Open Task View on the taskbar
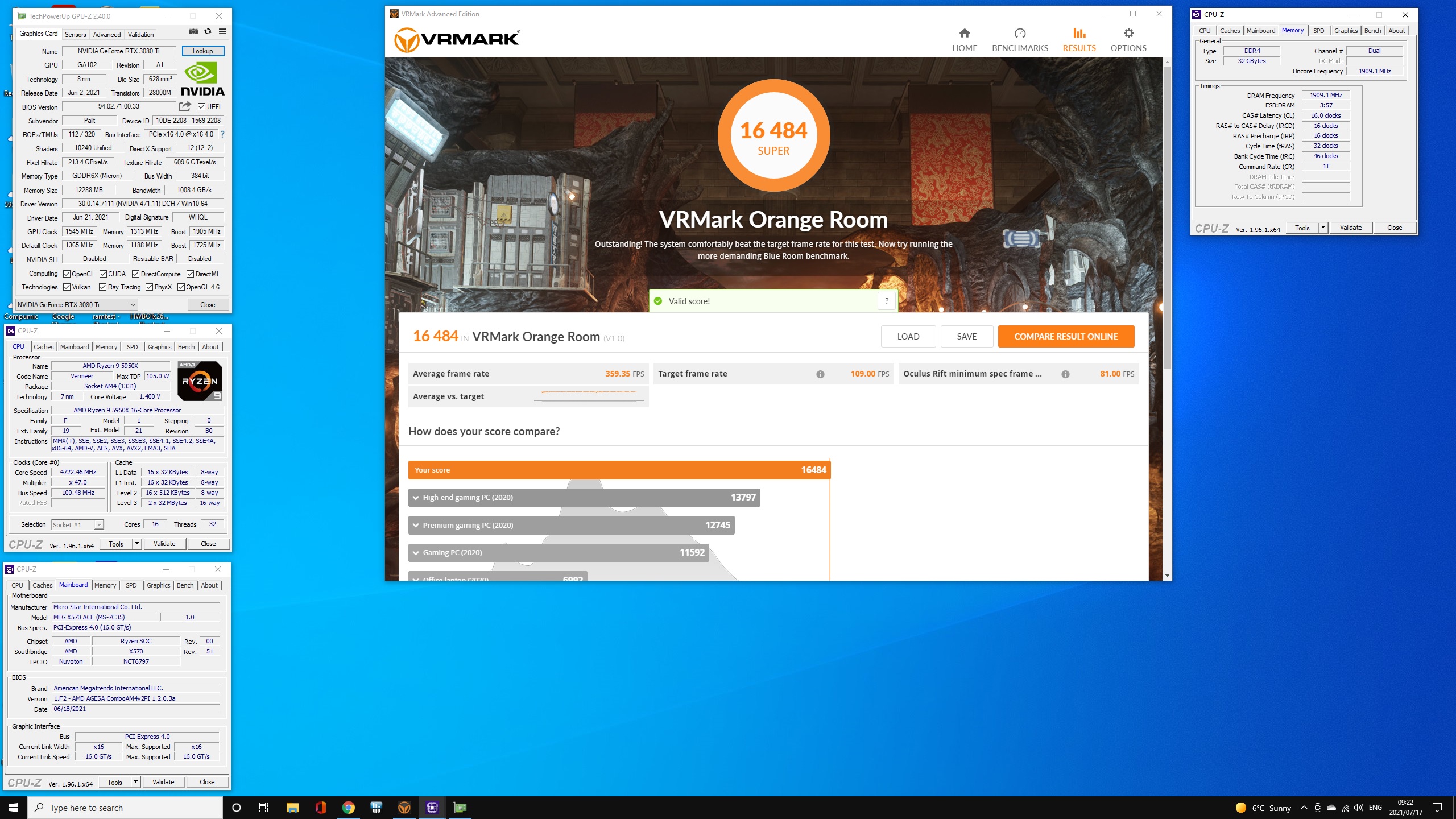Viewport: 1456px width, 819px height. click(264, 808)
